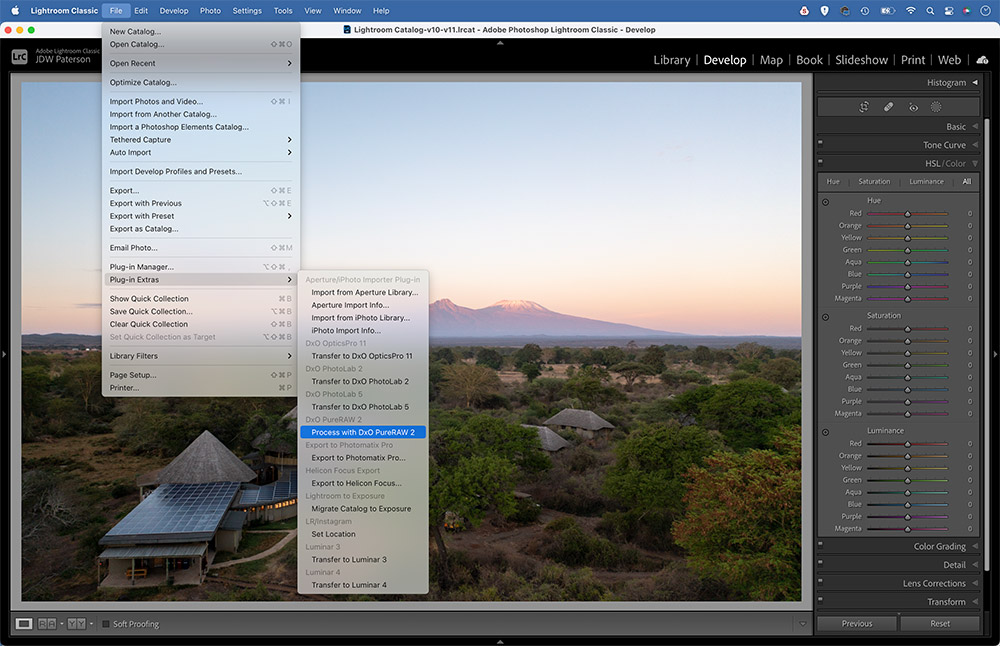Open the Print module
Viewport: 1000px width, 646px height.
(913, 60)
